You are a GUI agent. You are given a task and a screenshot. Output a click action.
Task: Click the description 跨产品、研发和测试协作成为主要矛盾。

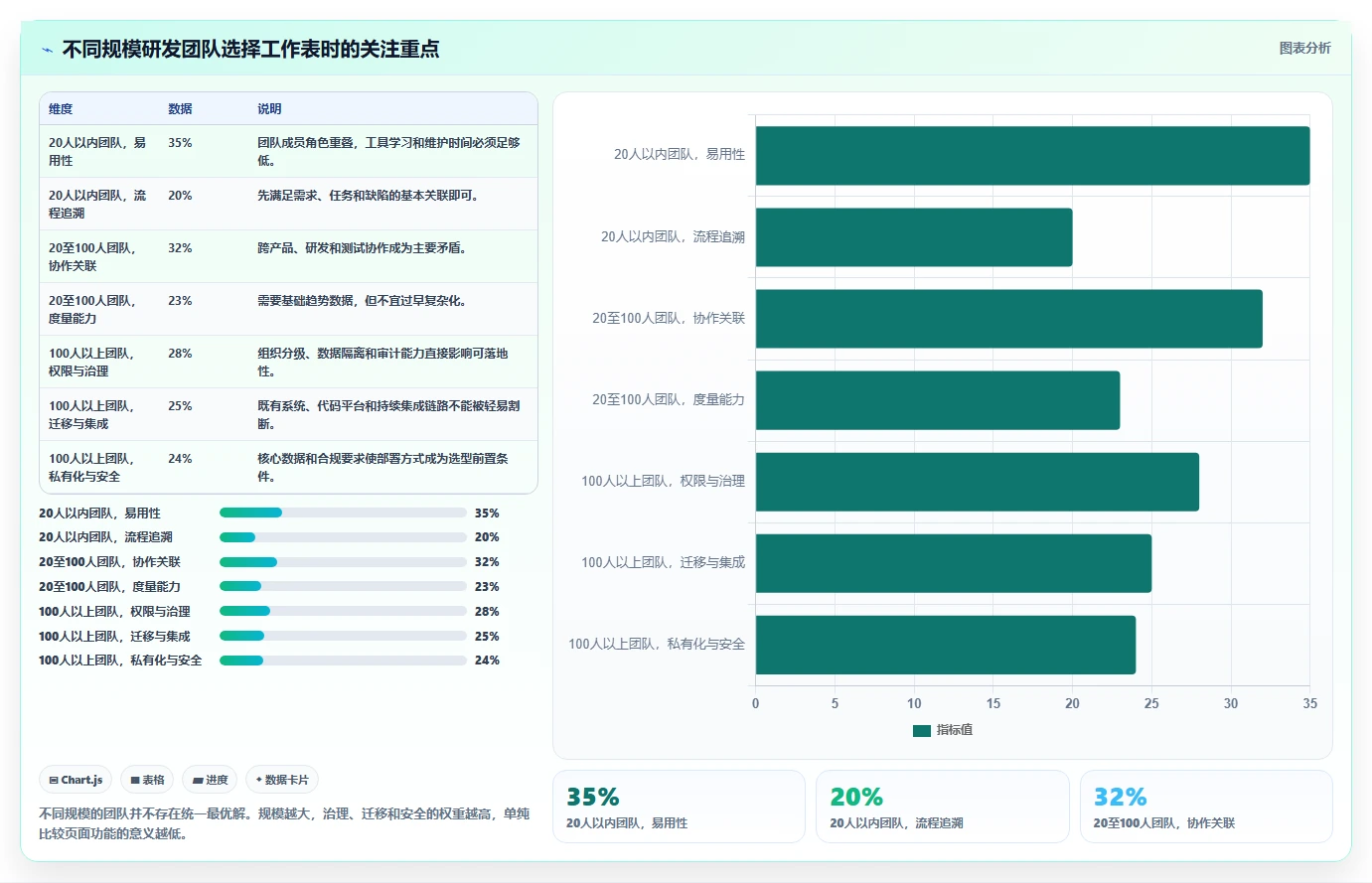[x=362, y=248]
